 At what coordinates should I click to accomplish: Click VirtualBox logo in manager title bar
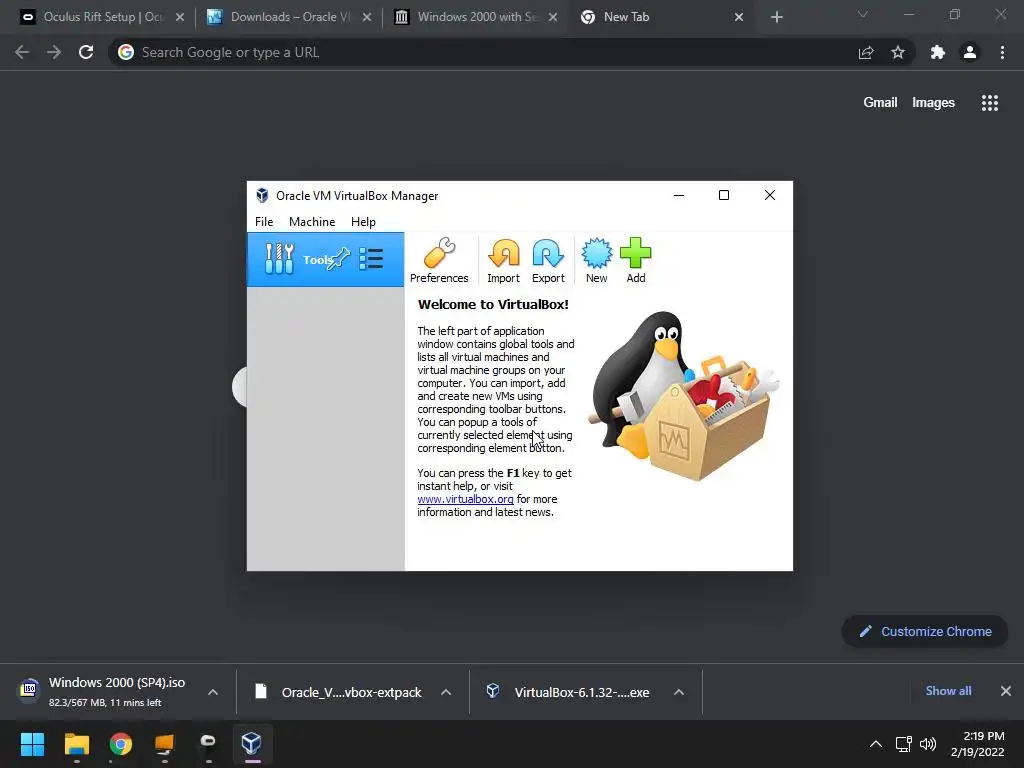[262, 195]
